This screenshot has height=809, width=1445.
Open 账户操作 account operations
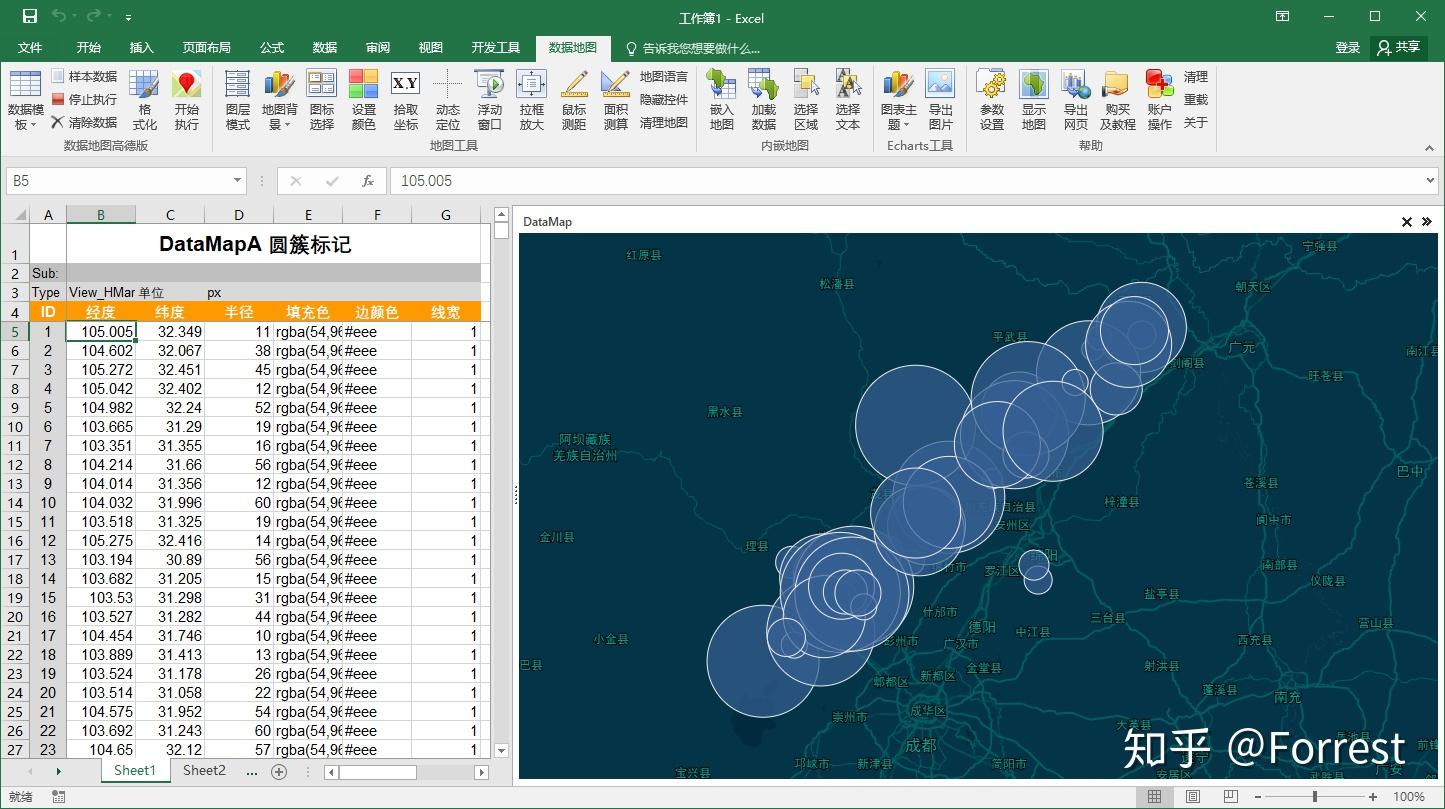coord(1160,100)
